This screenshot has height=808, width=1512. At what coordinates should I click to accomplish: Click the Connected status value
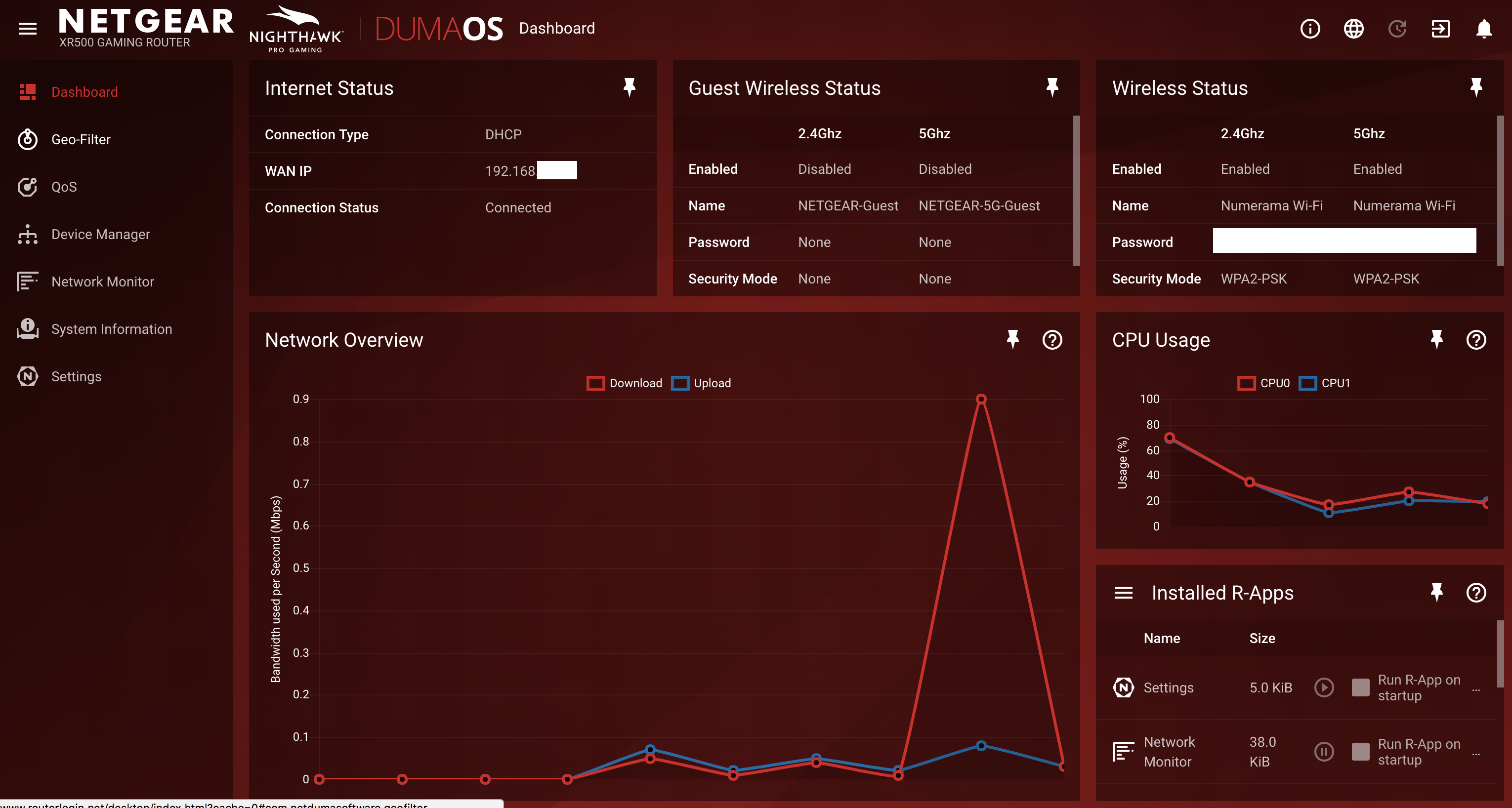click(x=518, y=207)
